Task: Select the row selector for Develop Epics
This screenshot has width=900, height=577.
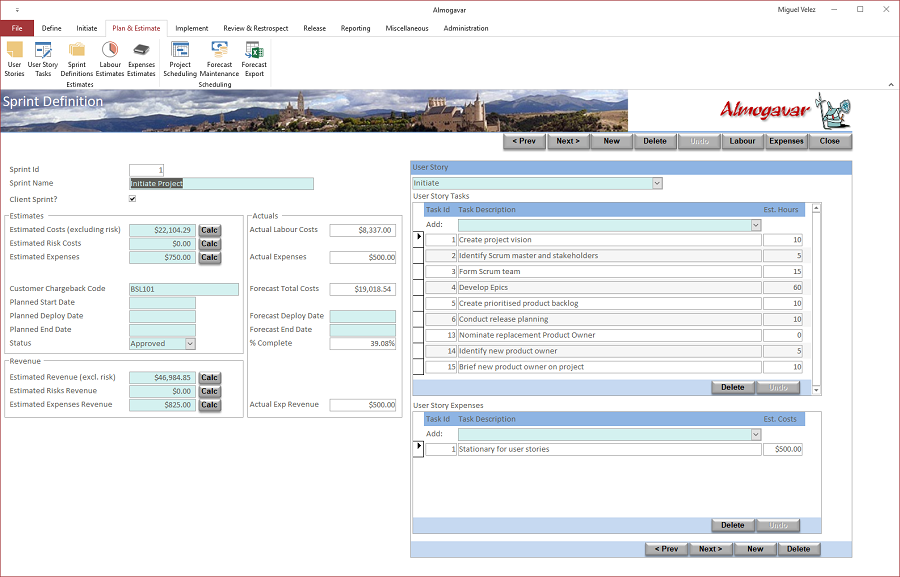Action: (418, 288)
